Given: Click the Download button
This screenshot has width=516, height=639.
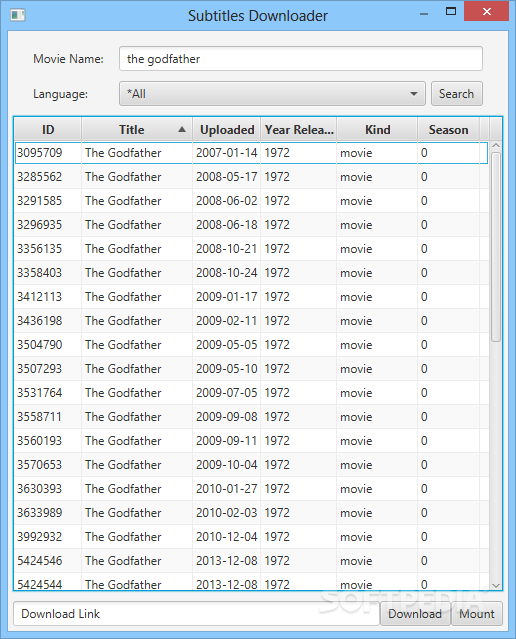Looking at the screenshot, I should pyautogui.click(x=415, y=614).
